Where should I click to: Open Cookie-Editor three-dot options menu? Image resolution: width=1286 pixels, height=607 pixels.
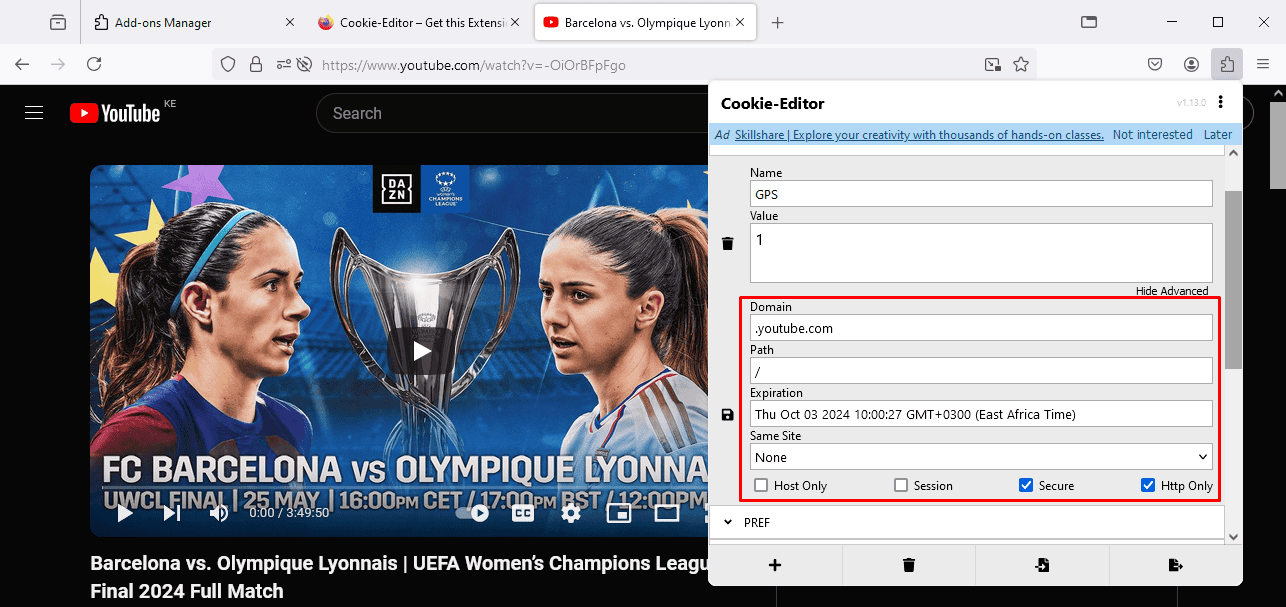click(x=1221, y=103)
